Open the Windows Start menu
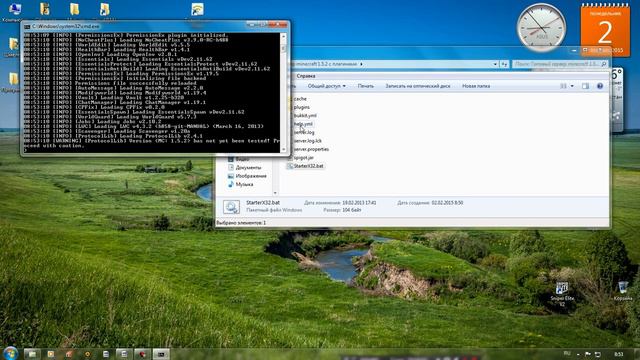The image size is (640, 360). 10,353
